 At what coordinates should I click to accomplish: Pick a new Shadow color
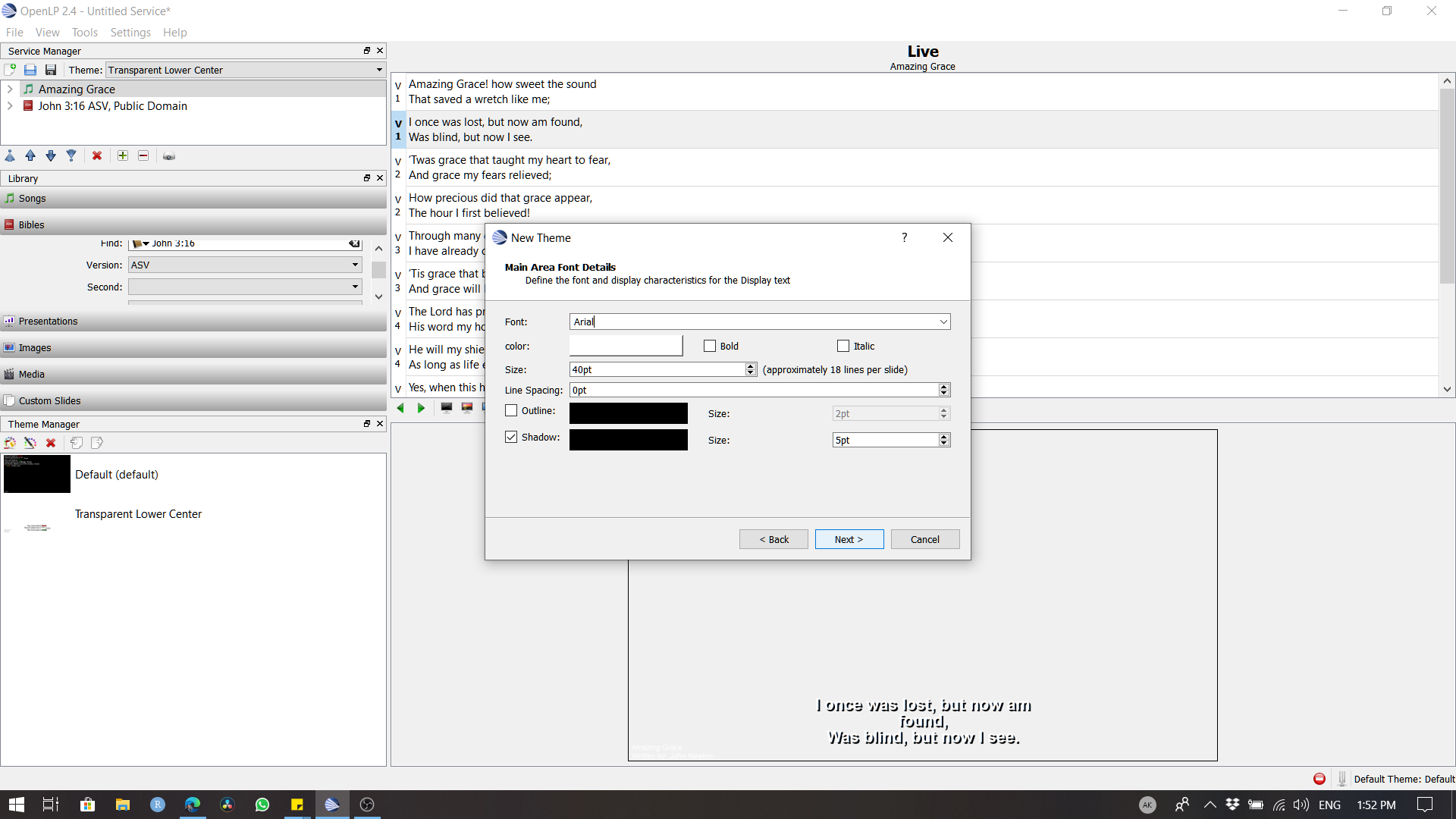[628, 440]
